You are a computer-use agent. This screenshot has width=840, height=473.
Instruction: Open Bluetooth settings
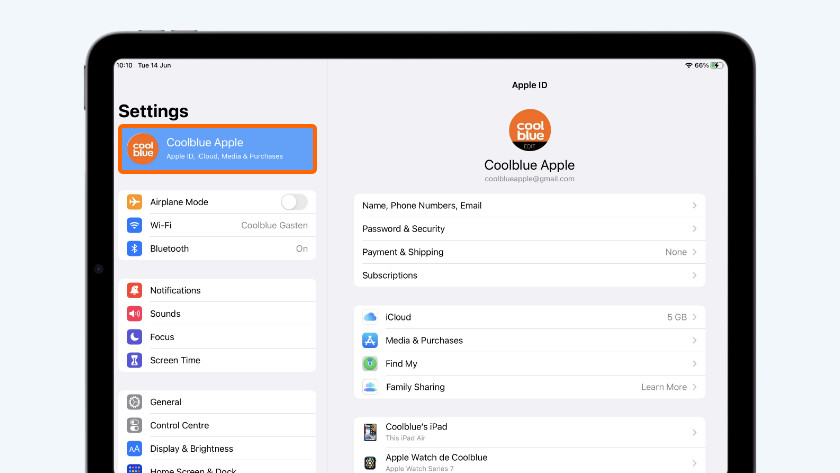pos(217,249)
